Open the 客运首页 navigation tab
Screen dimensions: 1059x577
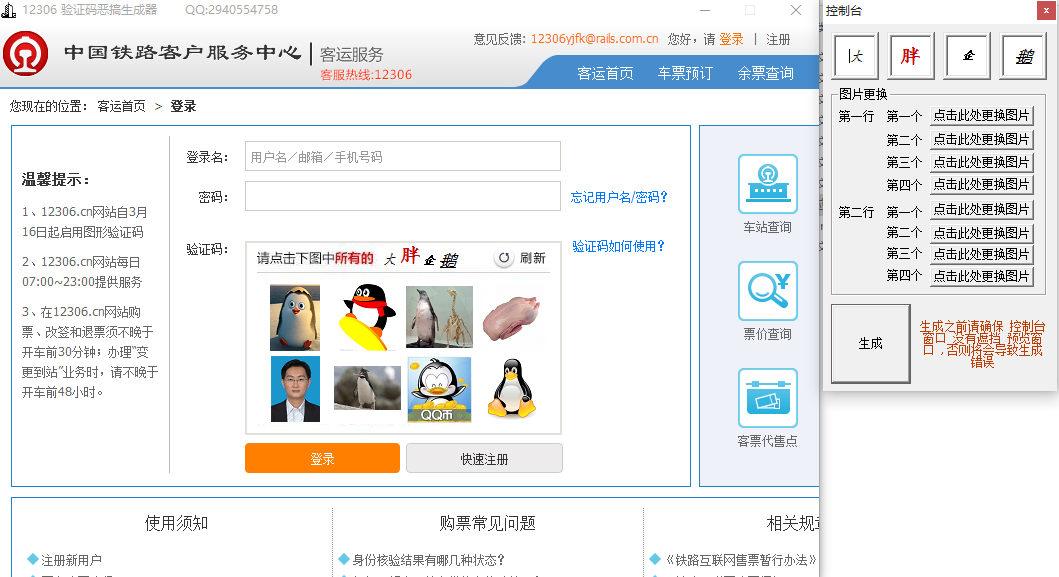(605, 73)
